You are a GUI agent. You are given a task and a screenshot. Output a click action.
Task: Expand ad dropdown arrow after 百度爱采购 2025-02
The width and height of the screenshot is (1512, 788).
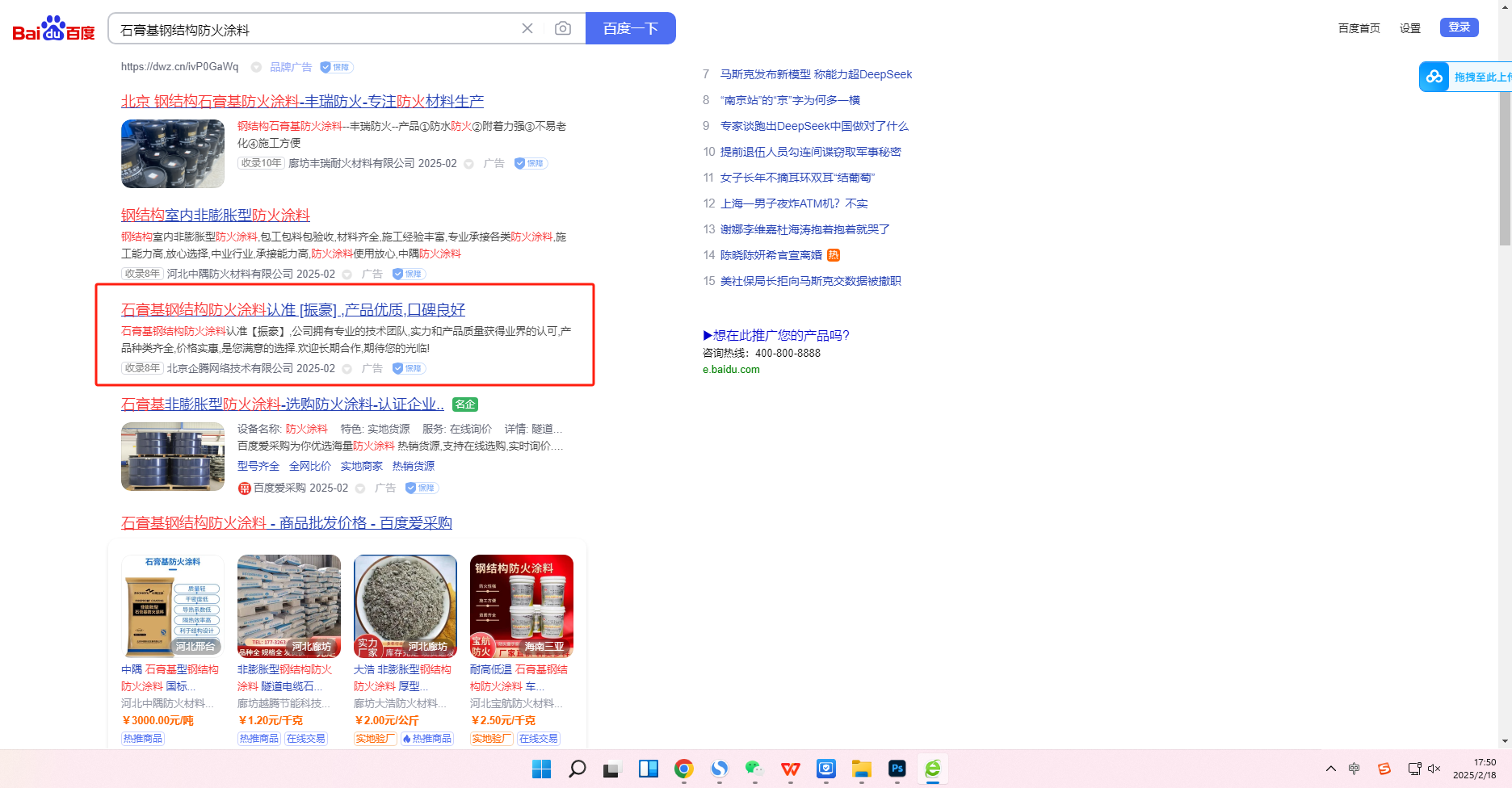(x=360, y=488)
